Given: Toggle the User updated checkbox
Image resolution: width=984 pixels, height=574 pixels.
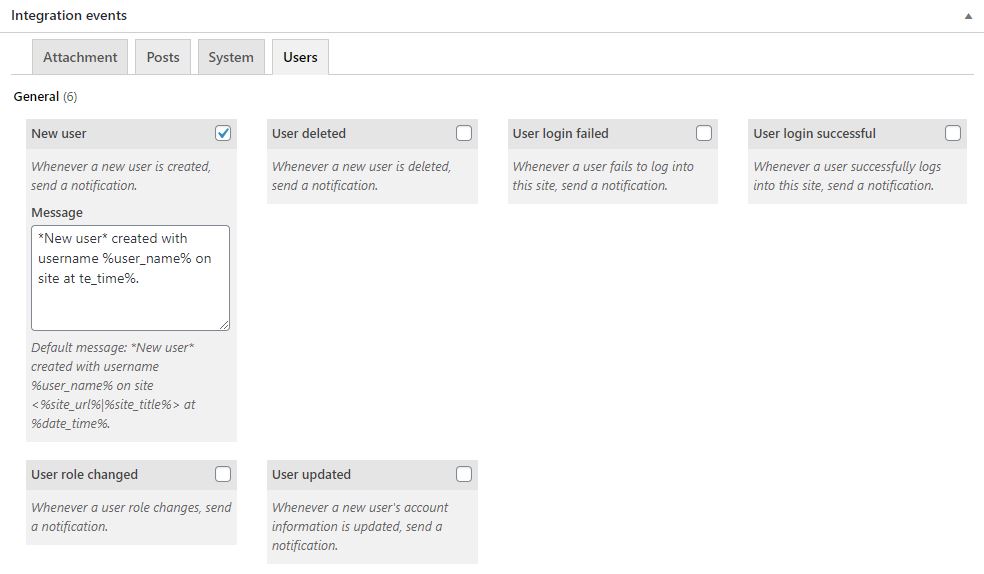Looking at the screenshot, I should 464,474.
